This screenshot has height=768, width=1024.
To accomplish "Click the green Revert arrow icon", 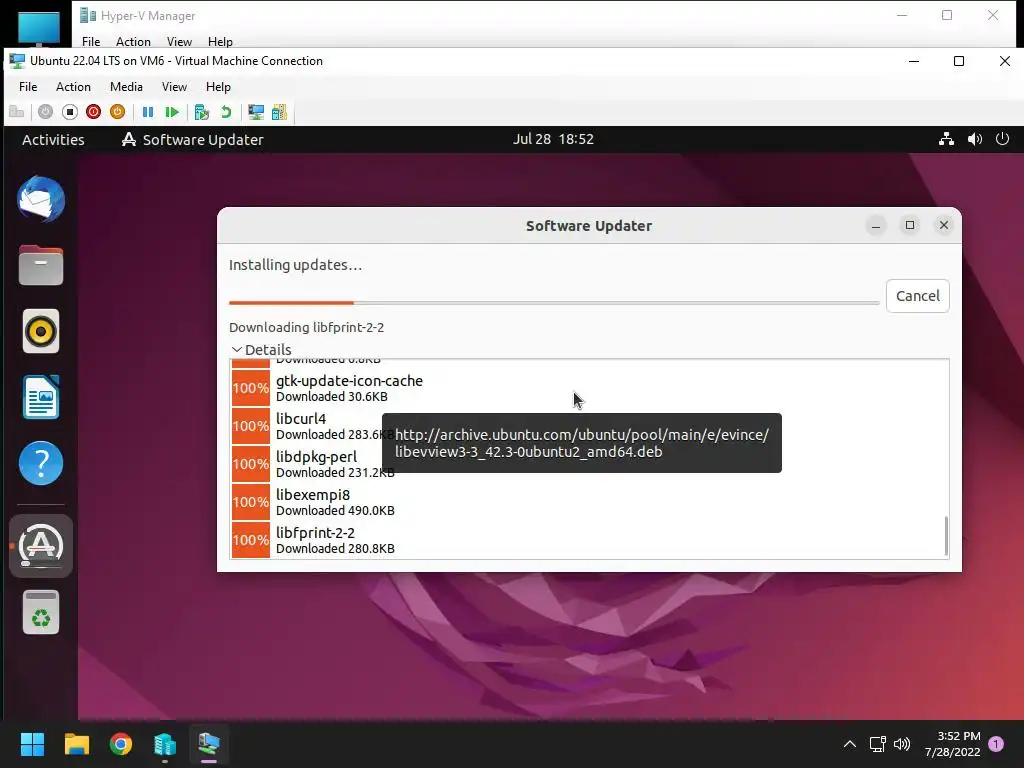I will (x=226, y=112).
